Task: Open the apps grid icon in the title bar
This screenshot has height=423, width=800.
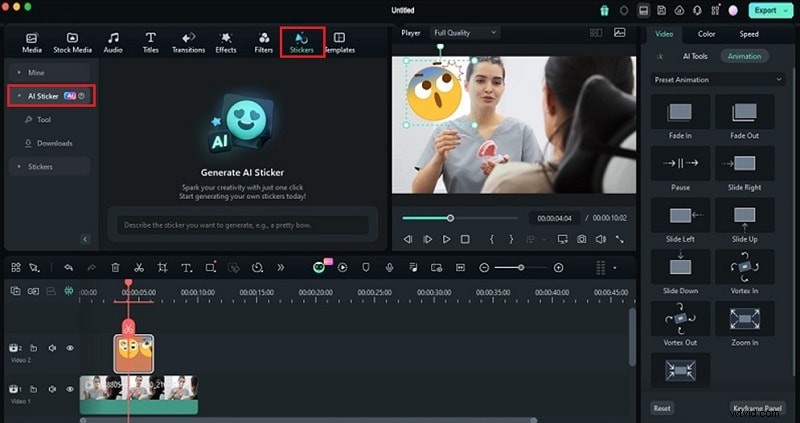Action: coord(715,10)
